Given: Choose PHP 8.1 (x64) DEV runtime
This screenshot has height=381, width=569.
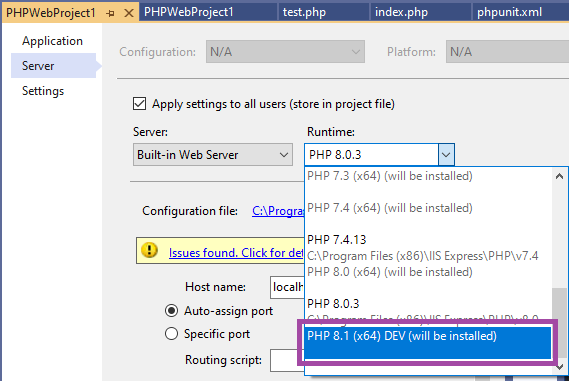Looking at the screenshot, I should (x=428, y=343).
